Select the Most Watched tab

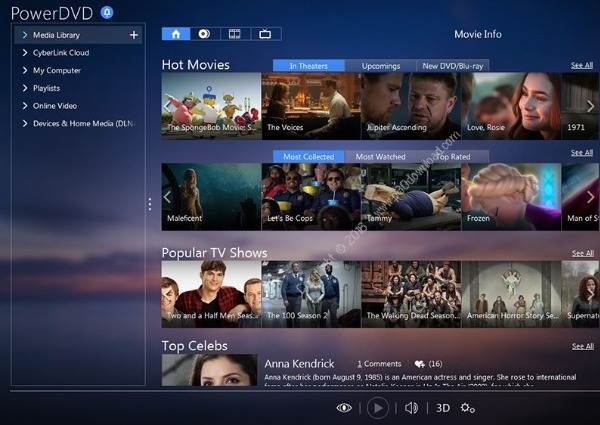(x=381, y=156)
